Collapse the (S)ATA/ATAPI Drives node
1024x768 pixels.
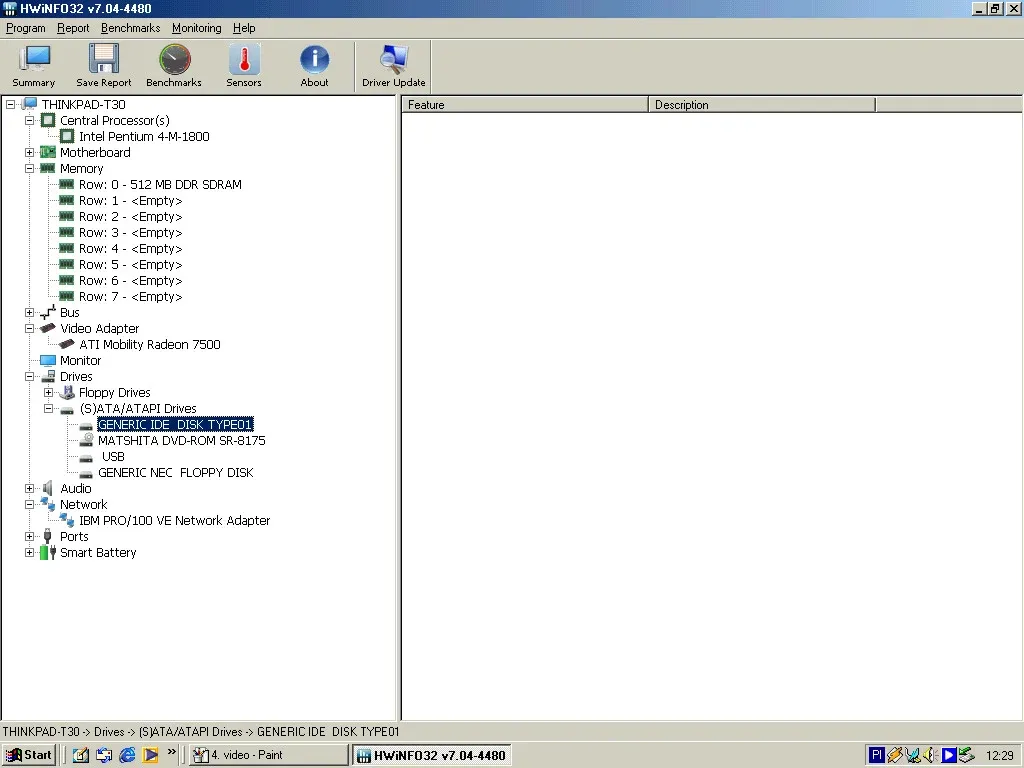click(48, 408)
